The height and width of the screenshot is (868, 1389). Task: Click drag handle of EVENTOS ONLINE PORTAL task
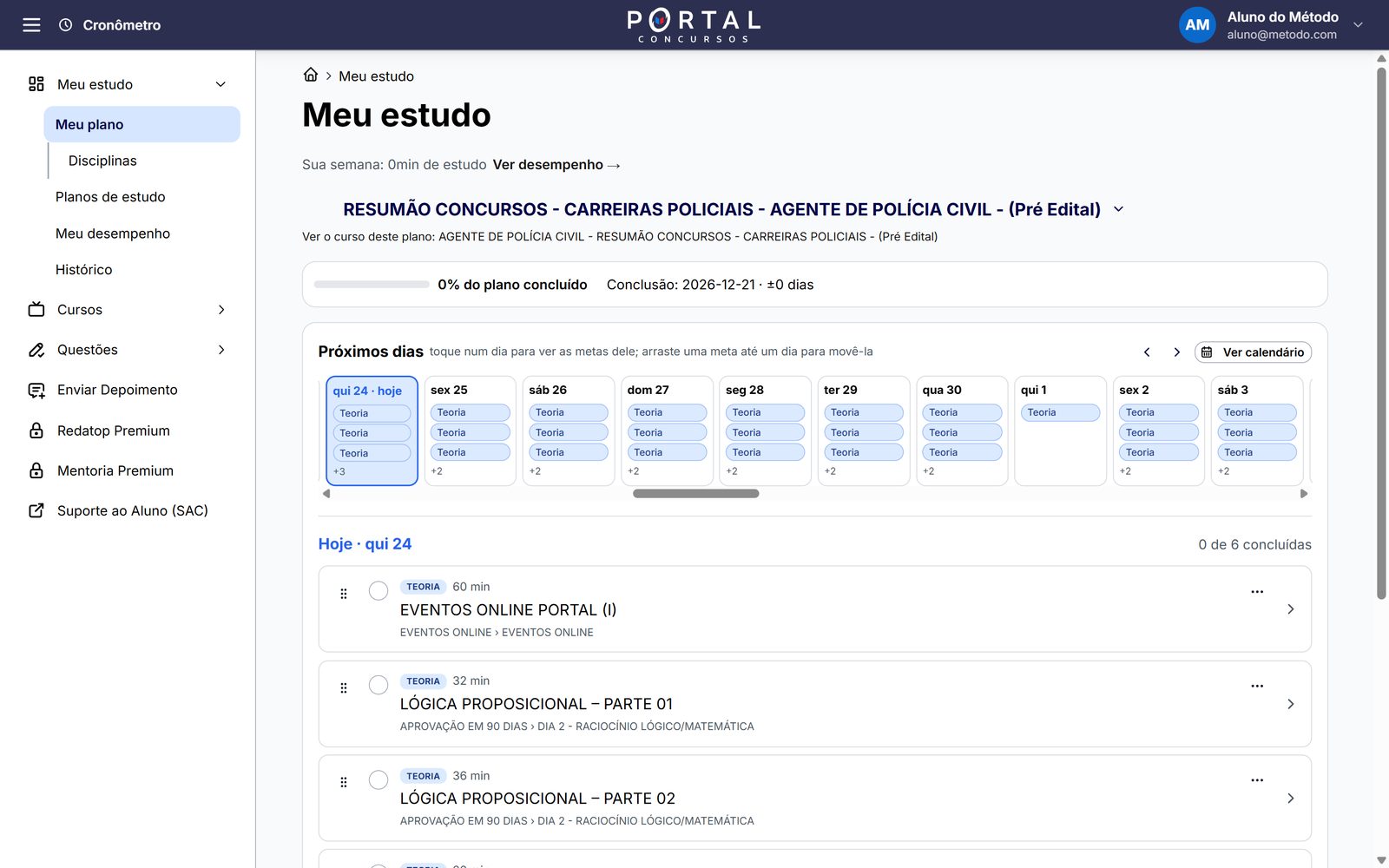(x=344, y=594)
